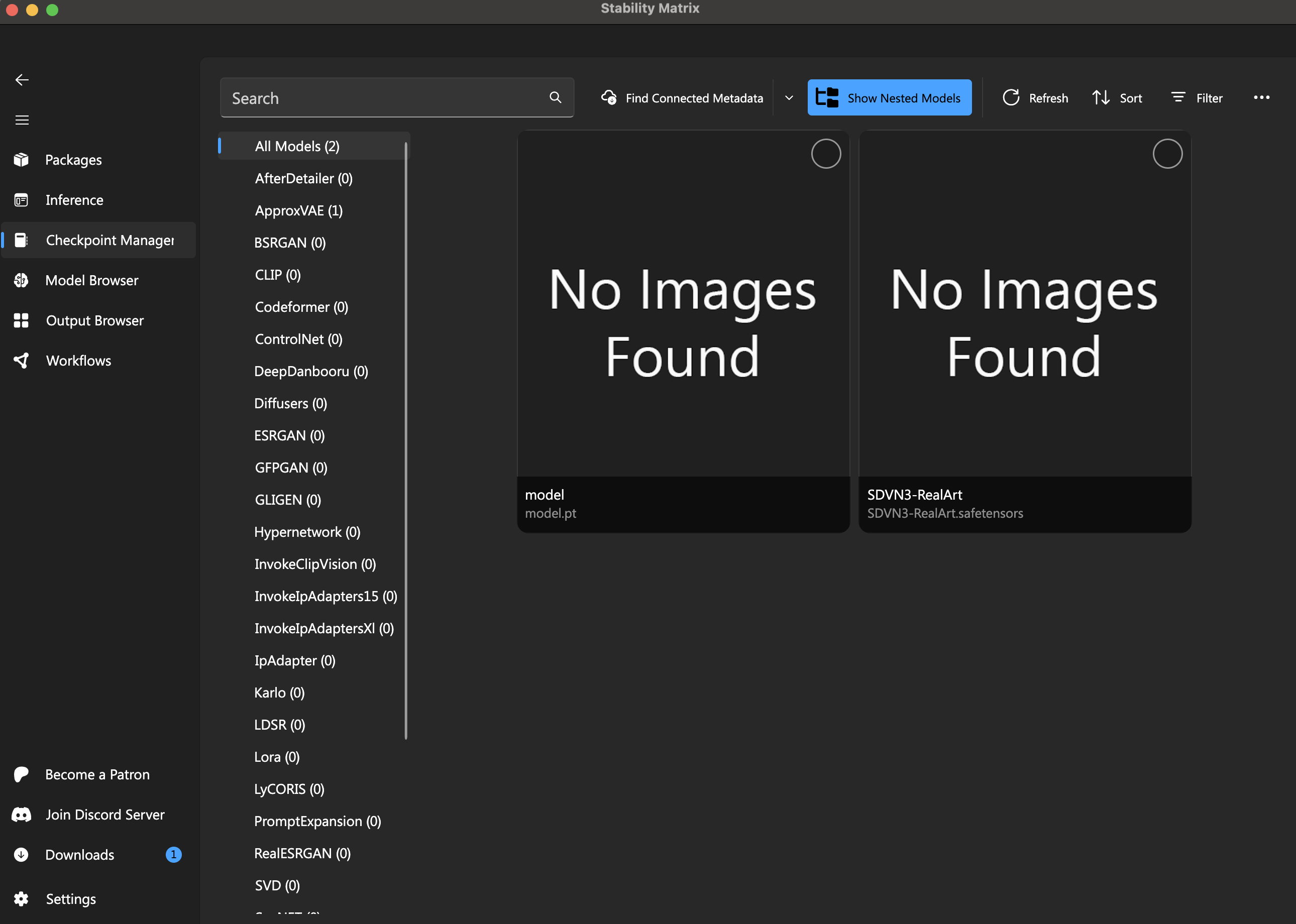Open the Inference page icon
The image size is (1296, 924).
(x=22, y=200)
